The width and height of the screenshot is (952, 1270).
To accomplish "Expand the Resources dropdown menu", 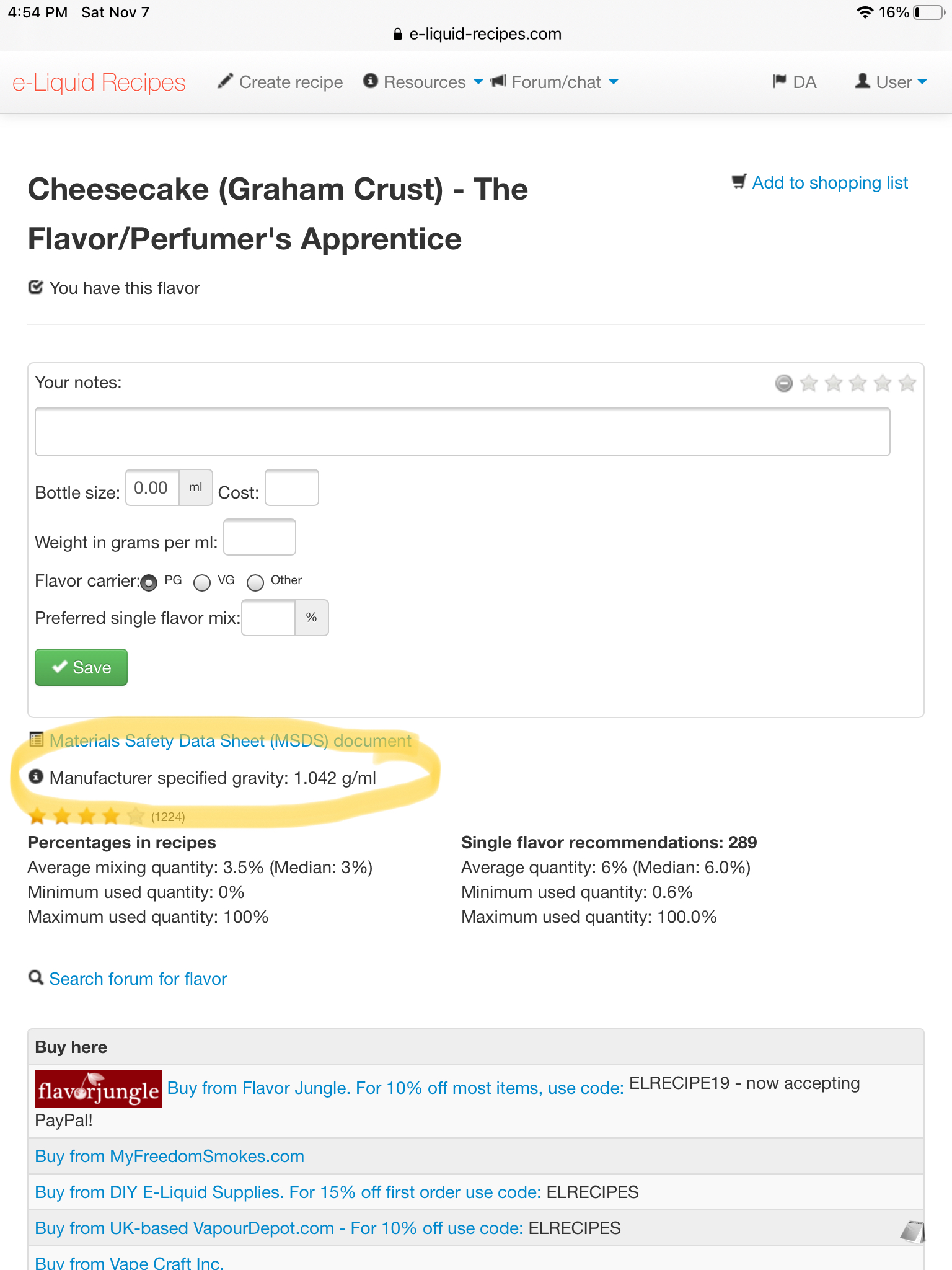I will coord(423,82).
